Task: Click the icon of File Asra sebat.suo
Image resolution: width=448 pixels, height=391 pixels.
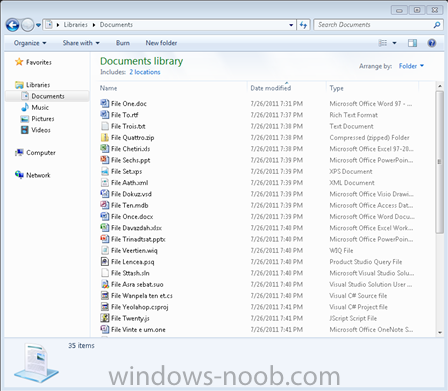Action: point(105,284)
